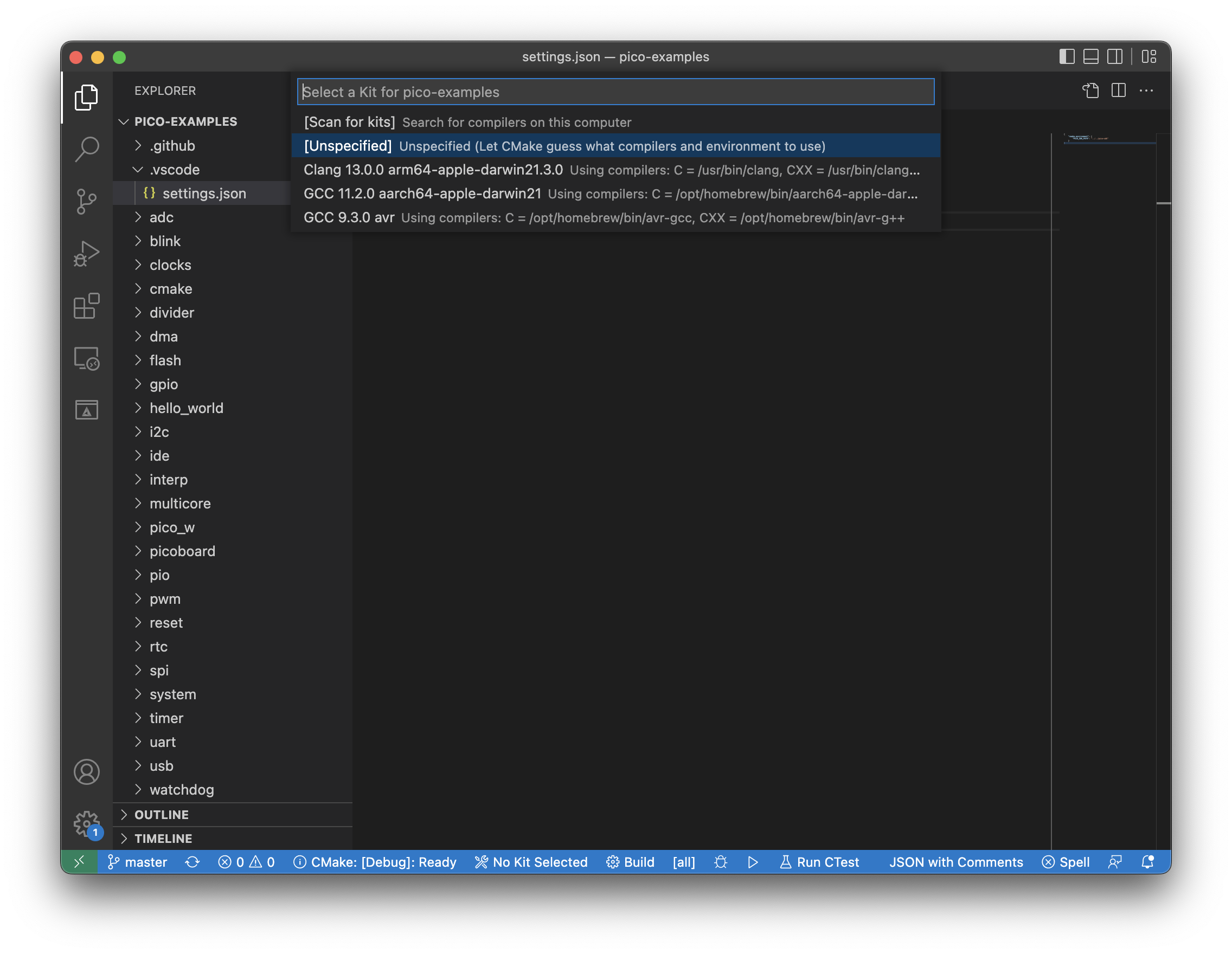Click the feedback icon in status bar
Image resolution: width=1232 pixels, height=954 pixels.
pos(1115,861)
